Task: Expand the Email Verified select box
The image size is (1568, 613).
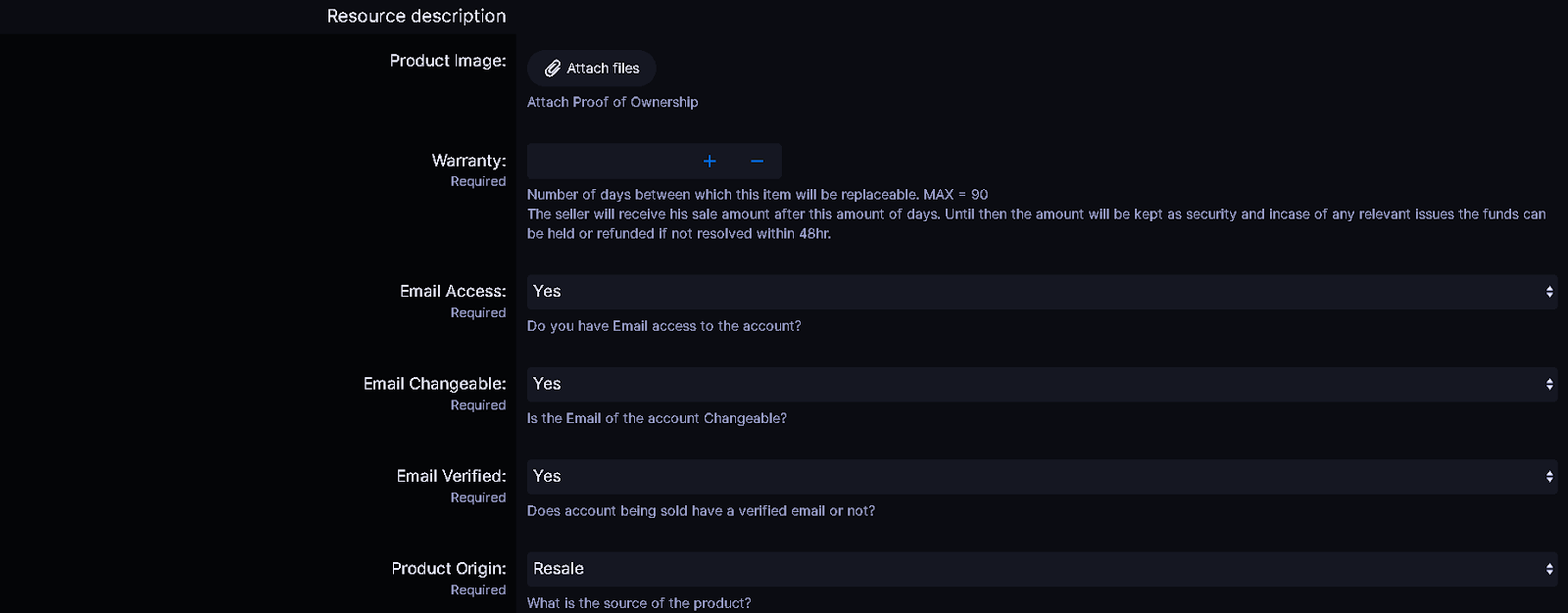Action: click(1029, 477)
